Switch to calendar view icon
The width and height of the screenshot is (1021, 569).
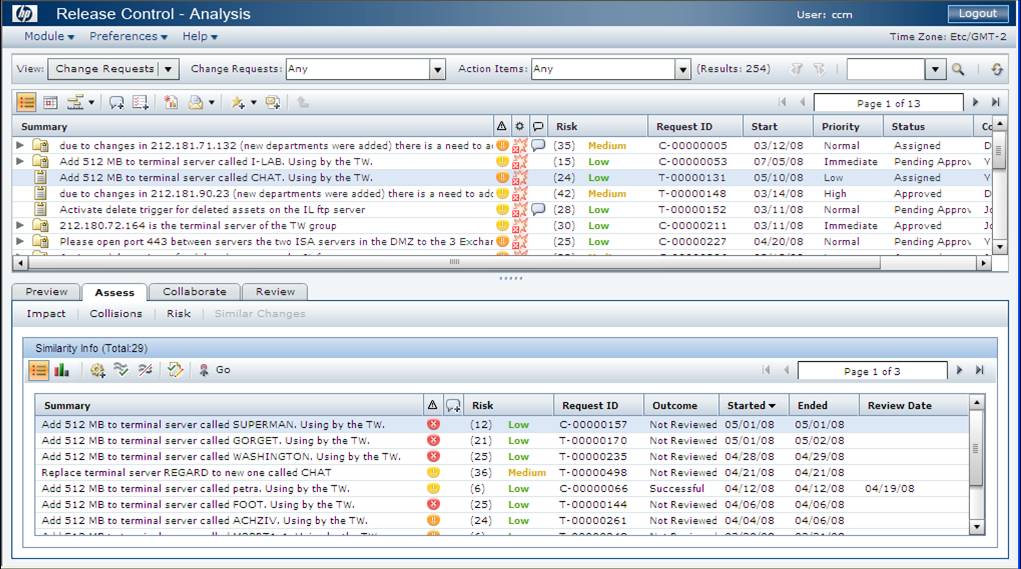(x=50, y=103)
